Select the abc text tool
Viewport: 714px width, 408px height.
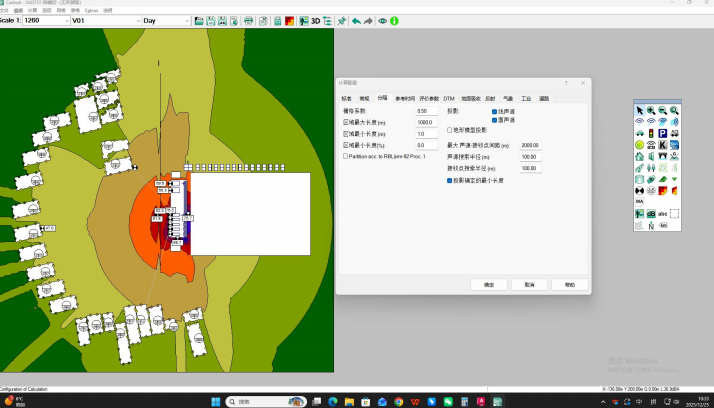tap(663, 214)
